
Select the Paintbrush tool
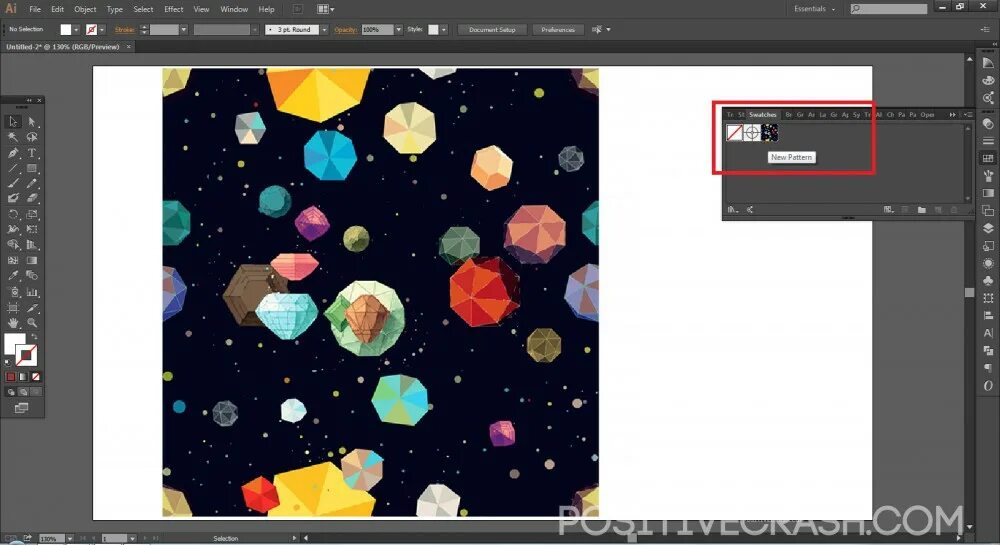coord(13,184)
